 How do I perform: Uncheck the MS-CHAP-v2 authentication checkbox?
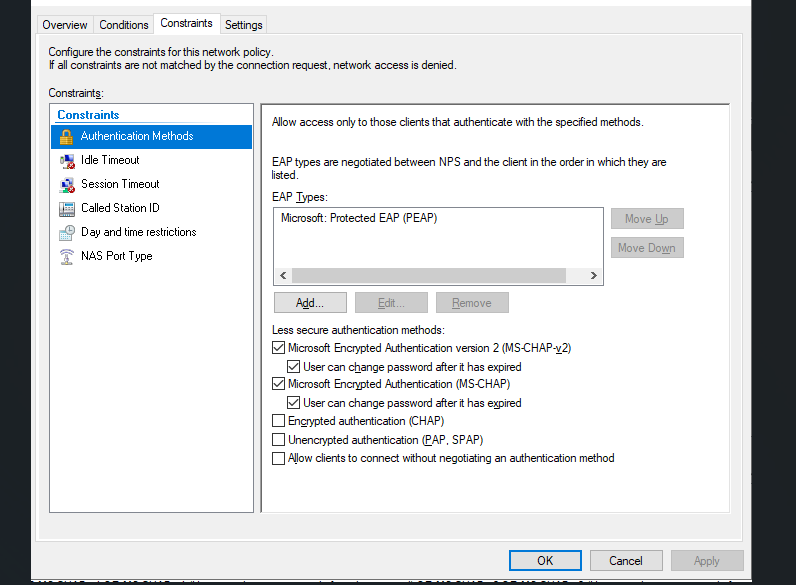(x=278, y=349)
